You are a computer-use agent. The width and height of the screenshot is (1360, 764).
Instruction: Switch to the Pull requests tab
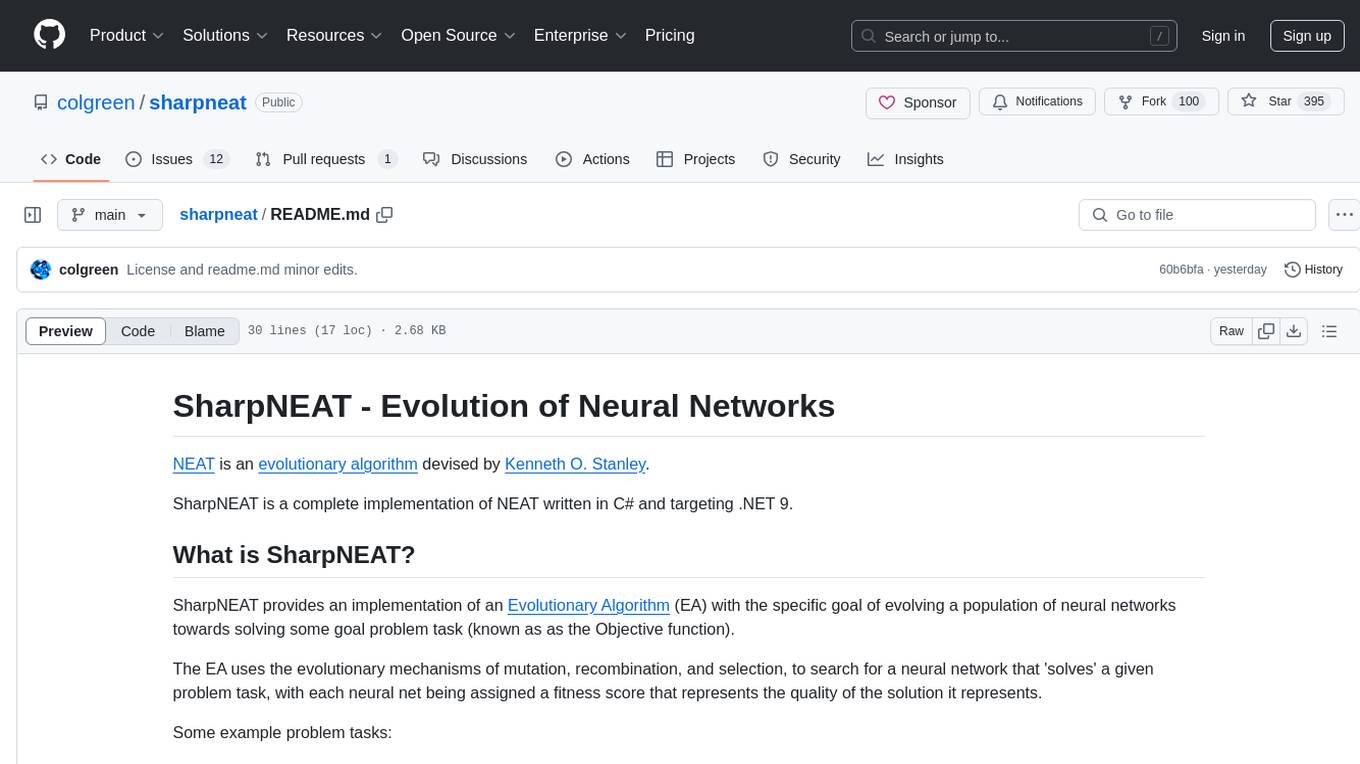click(x=326, y=159)
